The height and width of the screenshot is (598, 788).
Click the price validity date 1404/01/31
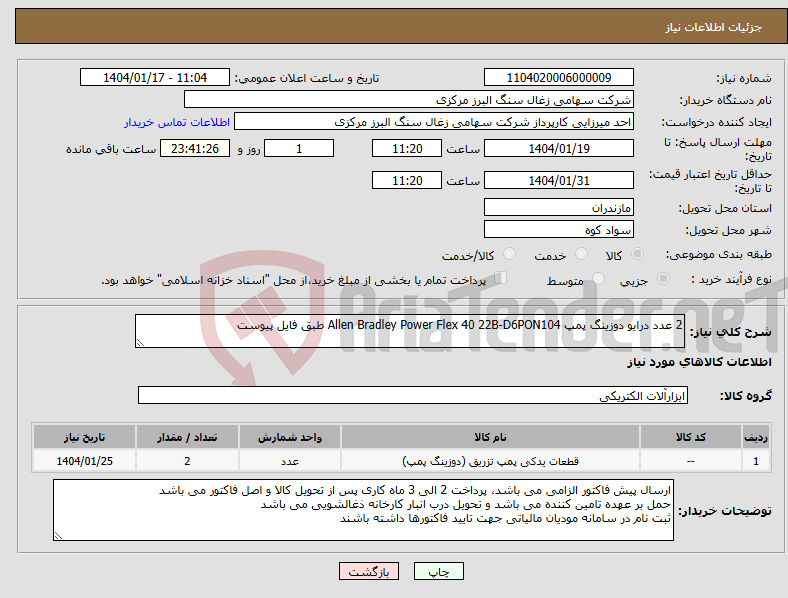[x=558, y=180]
